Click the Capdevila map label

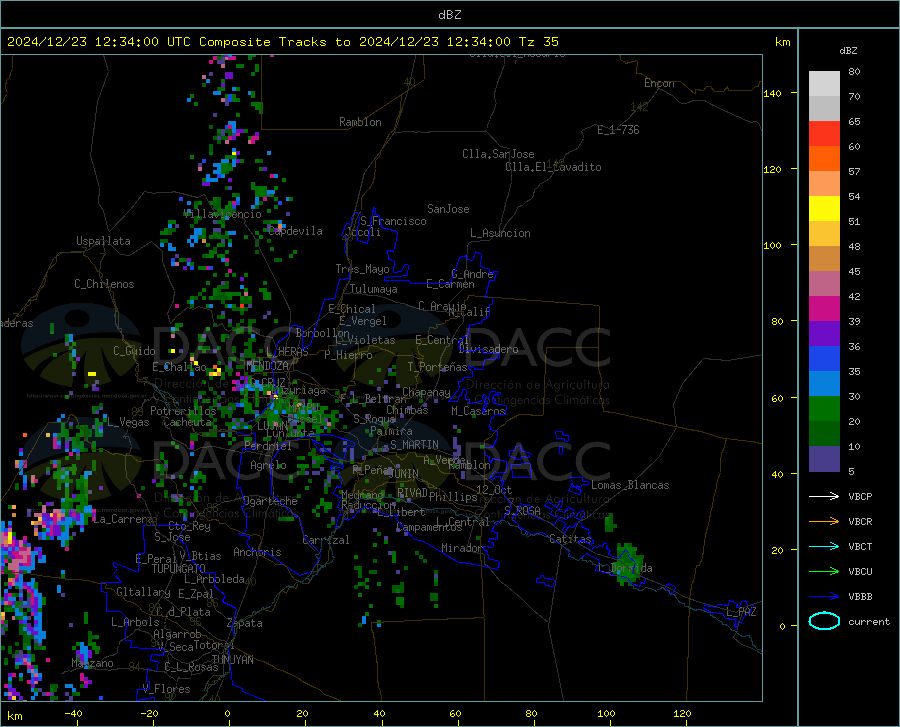tap(295, 231)
